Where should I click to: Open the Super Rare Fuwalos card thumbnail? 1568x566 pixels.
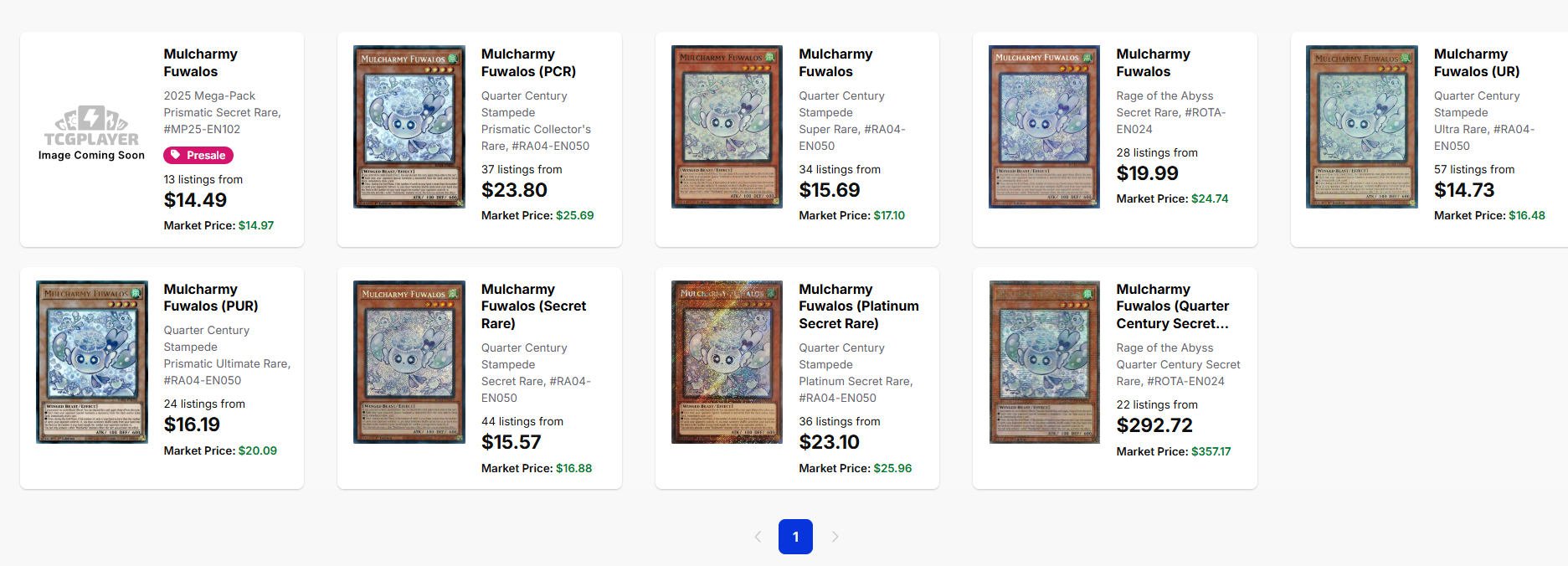point(727,126)
